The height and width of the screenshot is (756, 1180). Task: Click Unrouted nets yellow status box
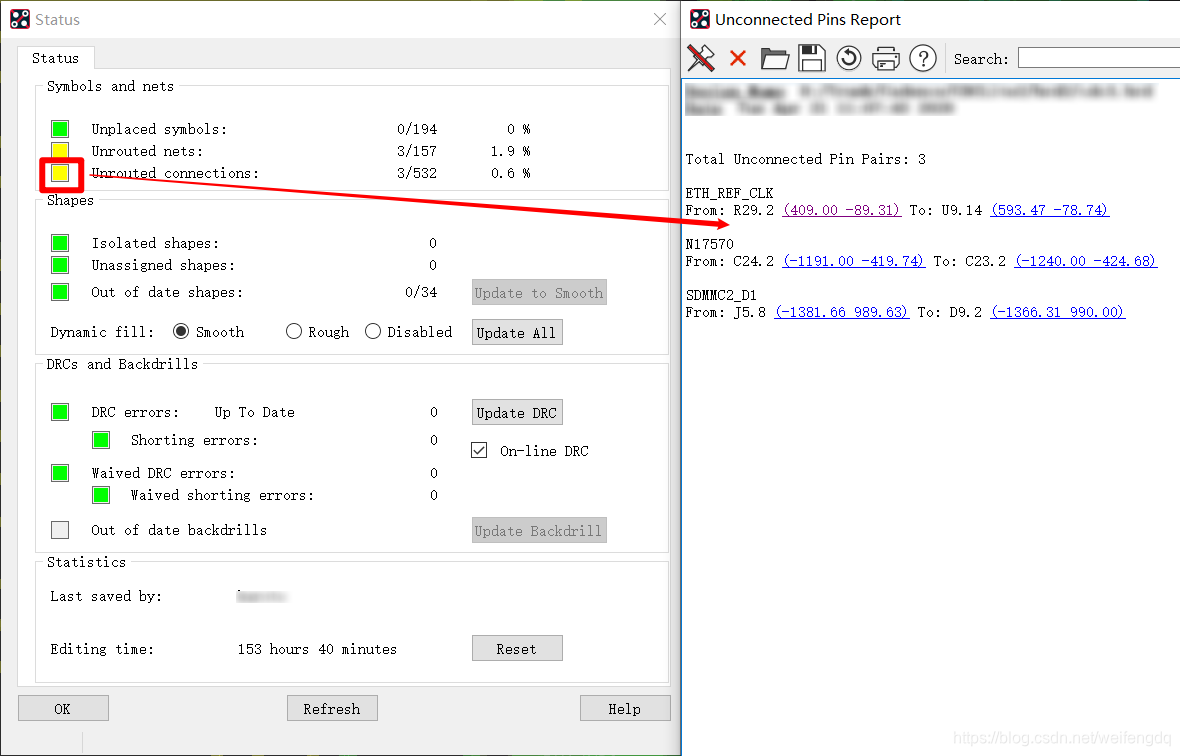point(60,150)
